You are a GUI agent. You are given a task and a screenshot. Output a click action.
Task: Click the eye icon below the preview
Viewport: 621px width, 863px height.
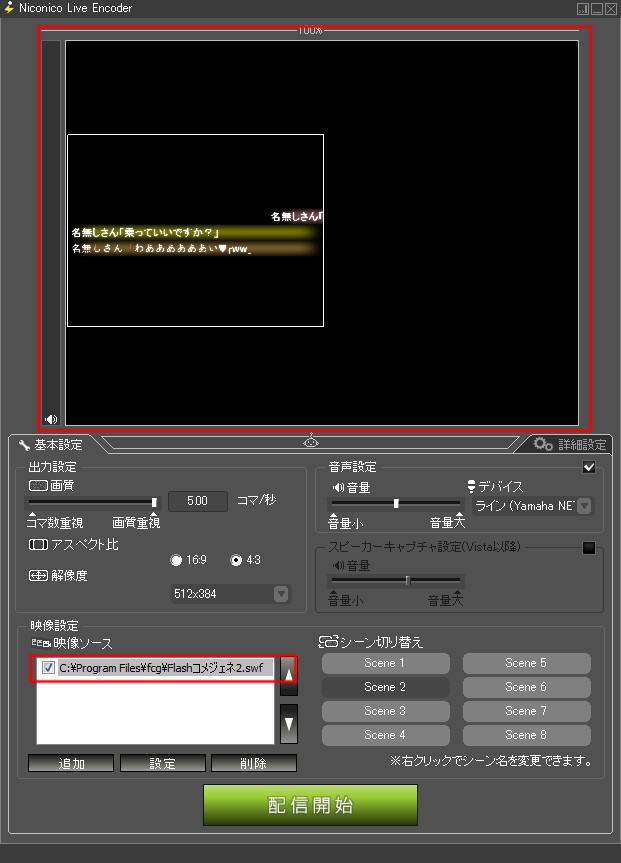311,441
